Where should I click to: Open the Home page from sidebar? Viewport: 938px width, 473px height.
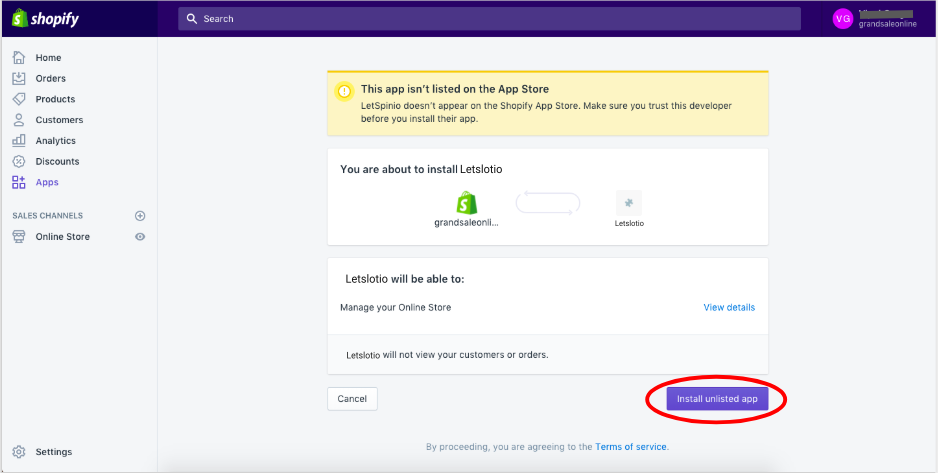[x=48, y=58]
